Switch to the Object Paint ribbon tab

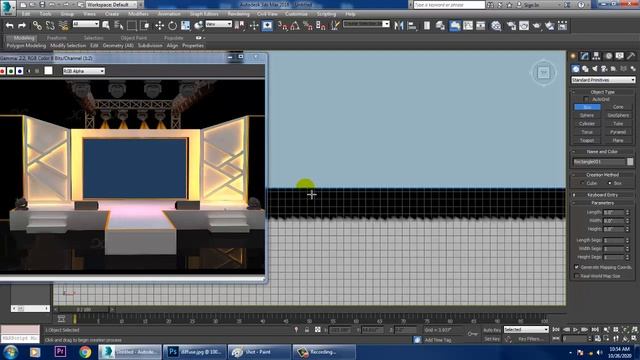point(133,38)
